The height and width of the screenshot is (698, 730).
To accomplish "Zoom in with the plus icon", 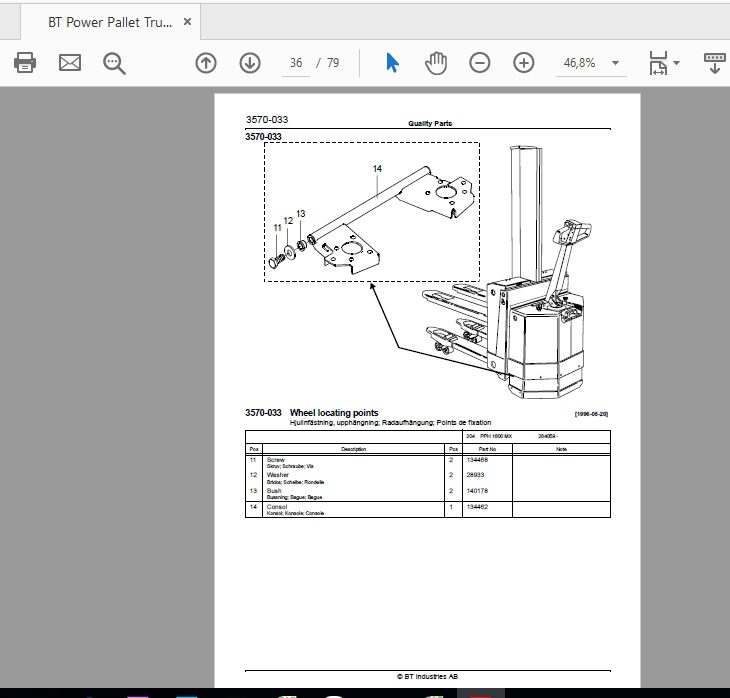I will coord(524,63).
